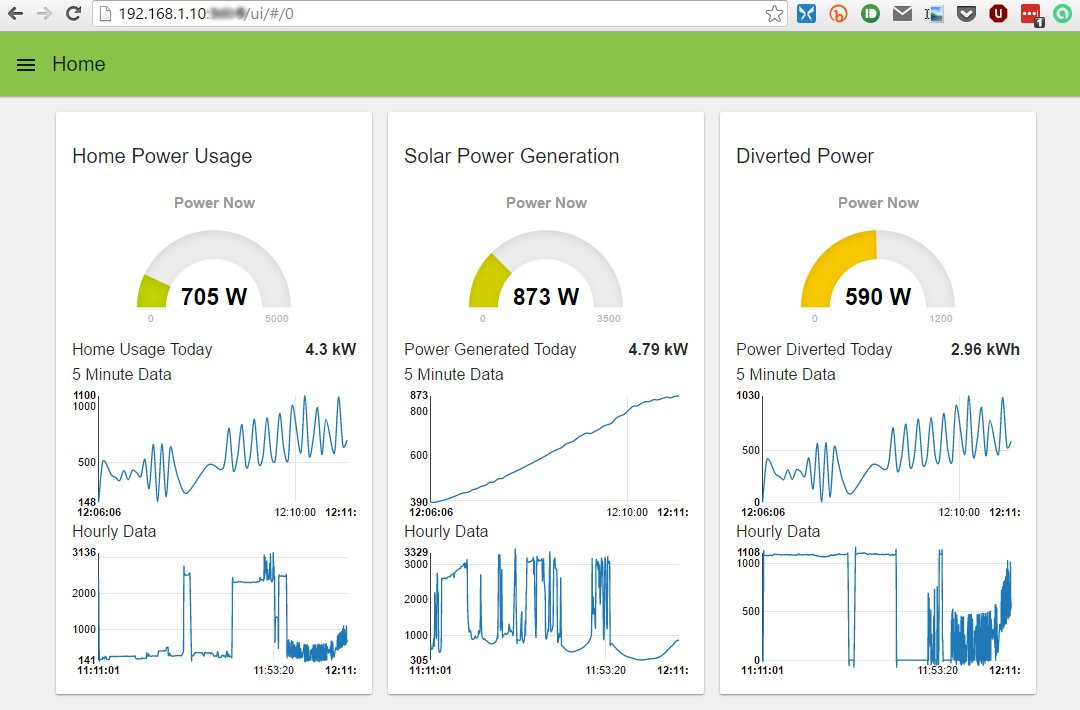Screen dimensions: 1080x710
Task: Open the Pushbullet extension
Action: tap(868, 14)
